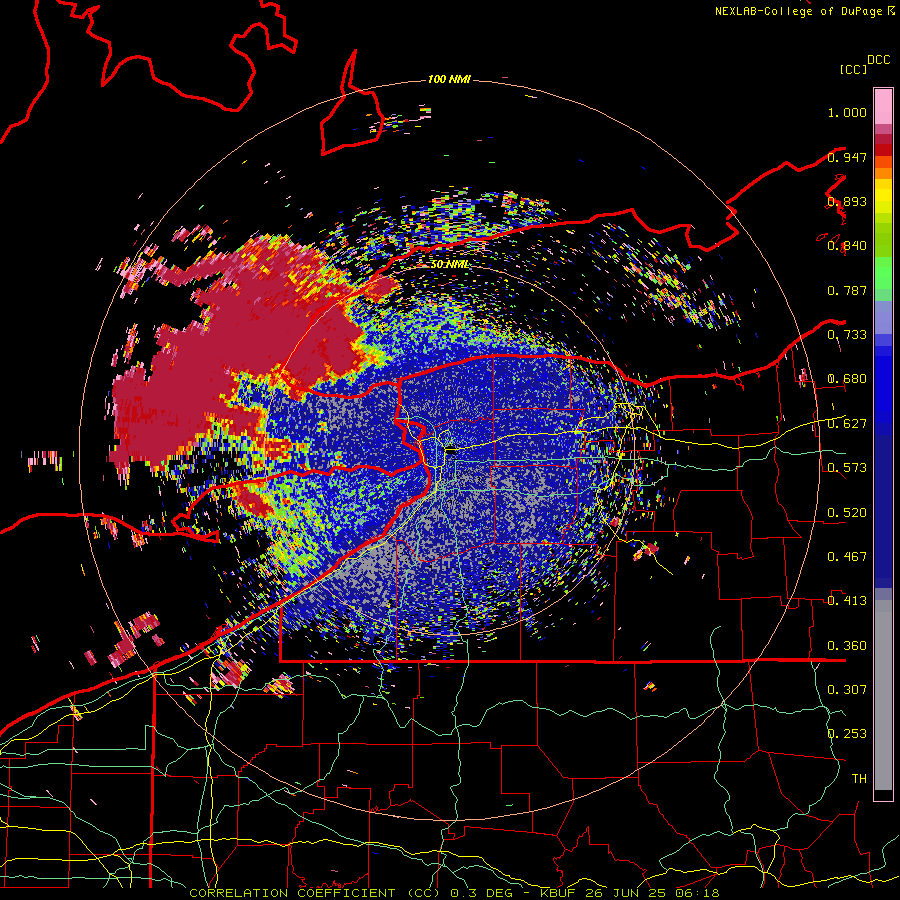Click the 1.000 scale value
The height and width of the screenshot is (900, 900).
(847, 112)
